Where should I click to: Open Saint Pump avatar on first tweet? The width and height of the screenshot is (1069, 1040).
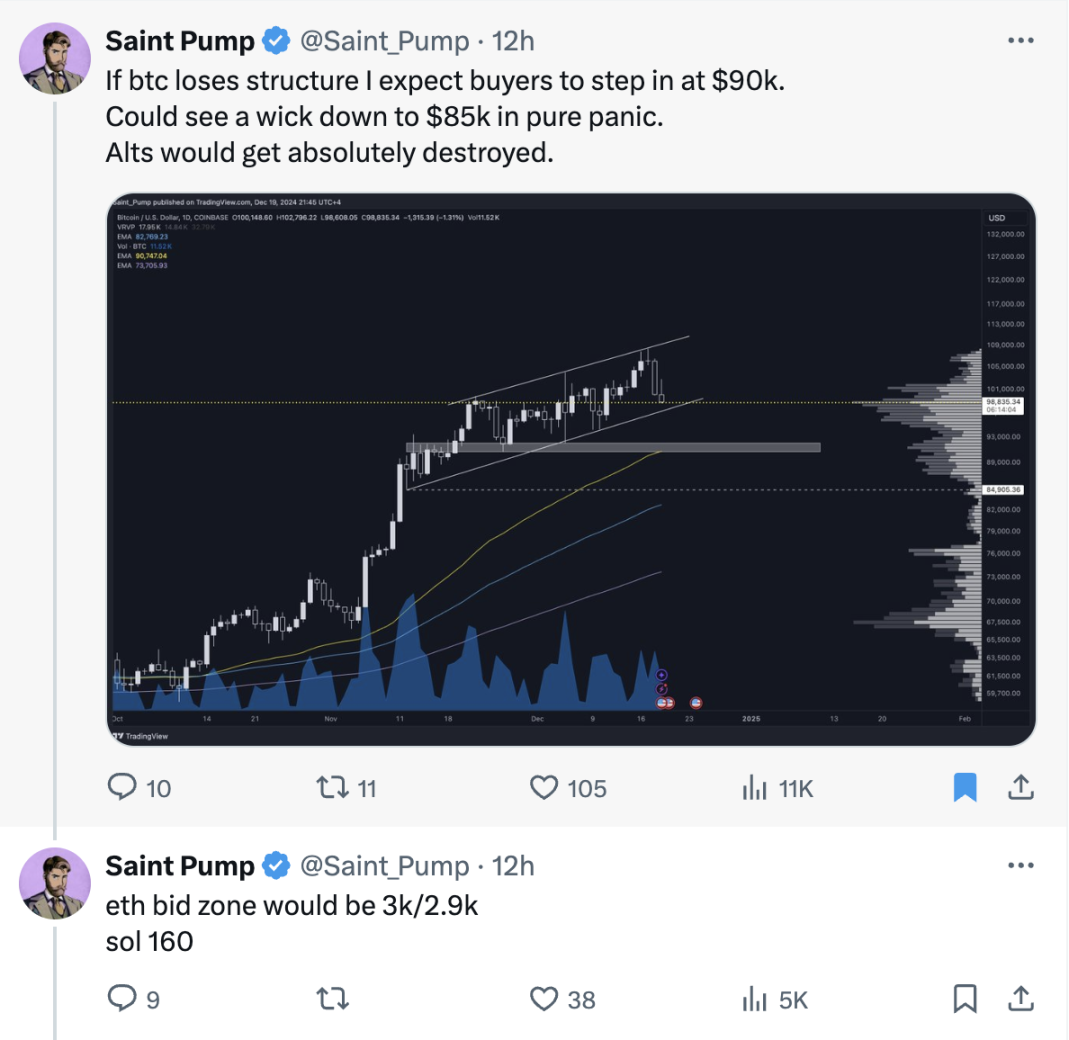pos(56,58)
